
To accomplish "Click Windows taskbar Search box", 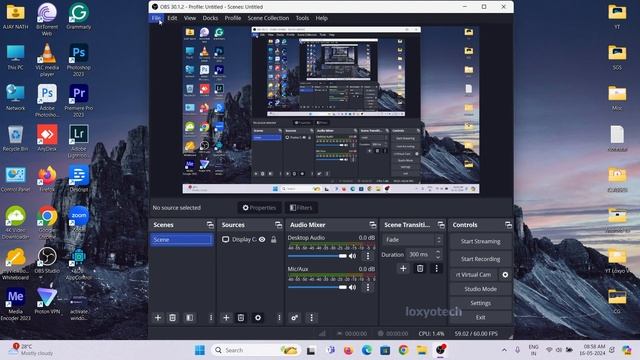I will click(256, 350).
